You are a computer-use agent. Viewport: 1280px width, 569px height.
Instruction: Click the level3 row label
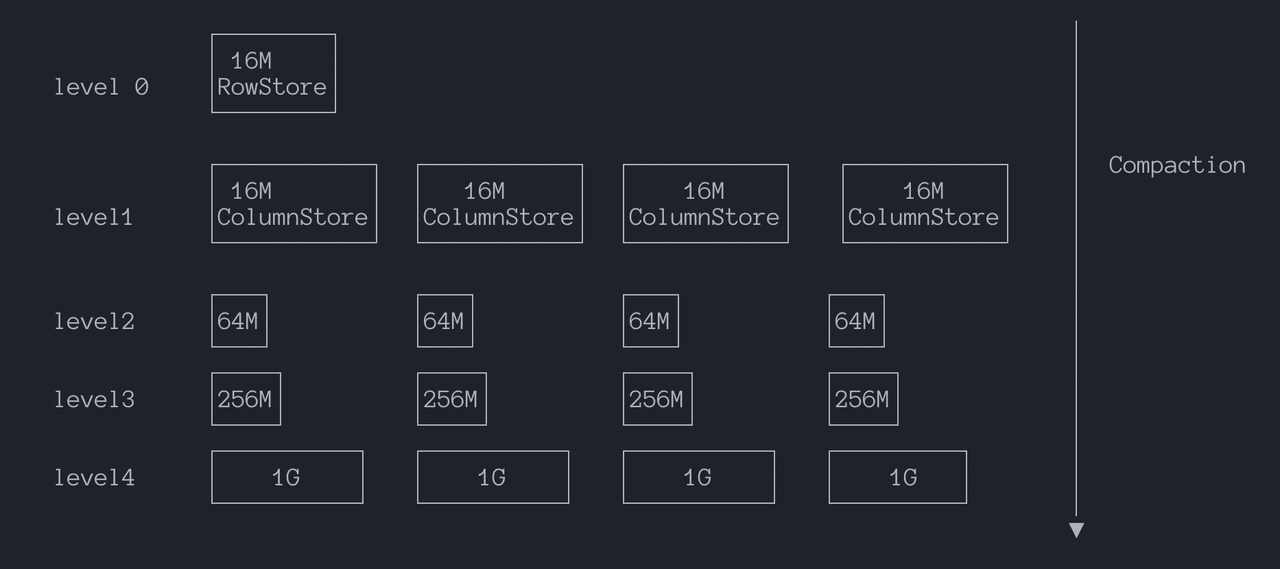(x=93, y=399)
